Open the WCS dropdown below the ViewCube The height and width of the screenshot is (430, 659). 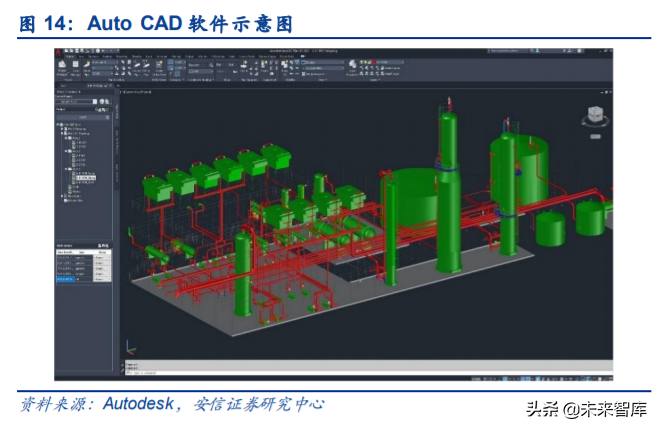[x=595, y=137]
